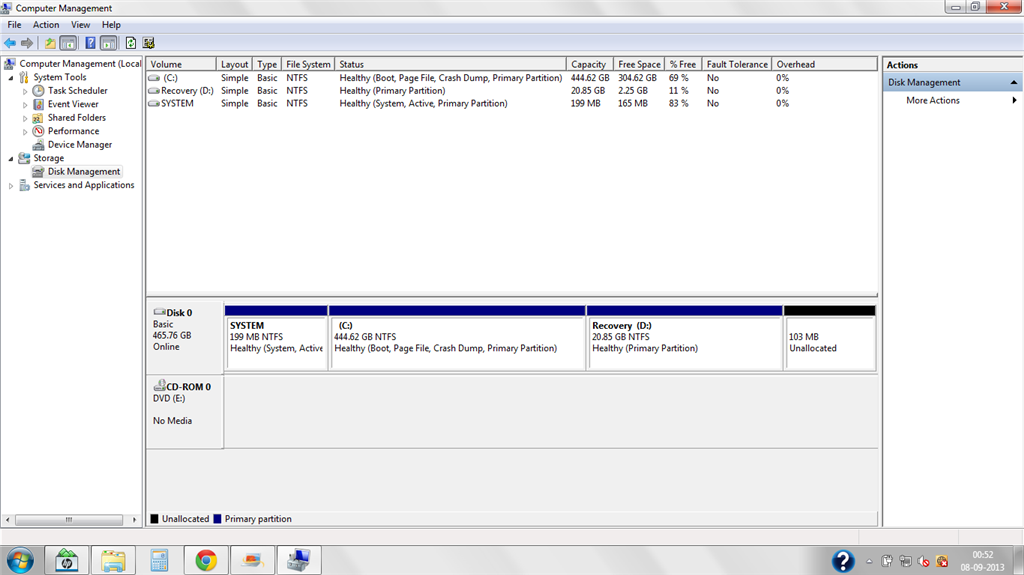Toggle the Show/Hide Action Pane toolbar icon
The height and width of the screenshot is (575, 1024).
[x=109, y=43]
